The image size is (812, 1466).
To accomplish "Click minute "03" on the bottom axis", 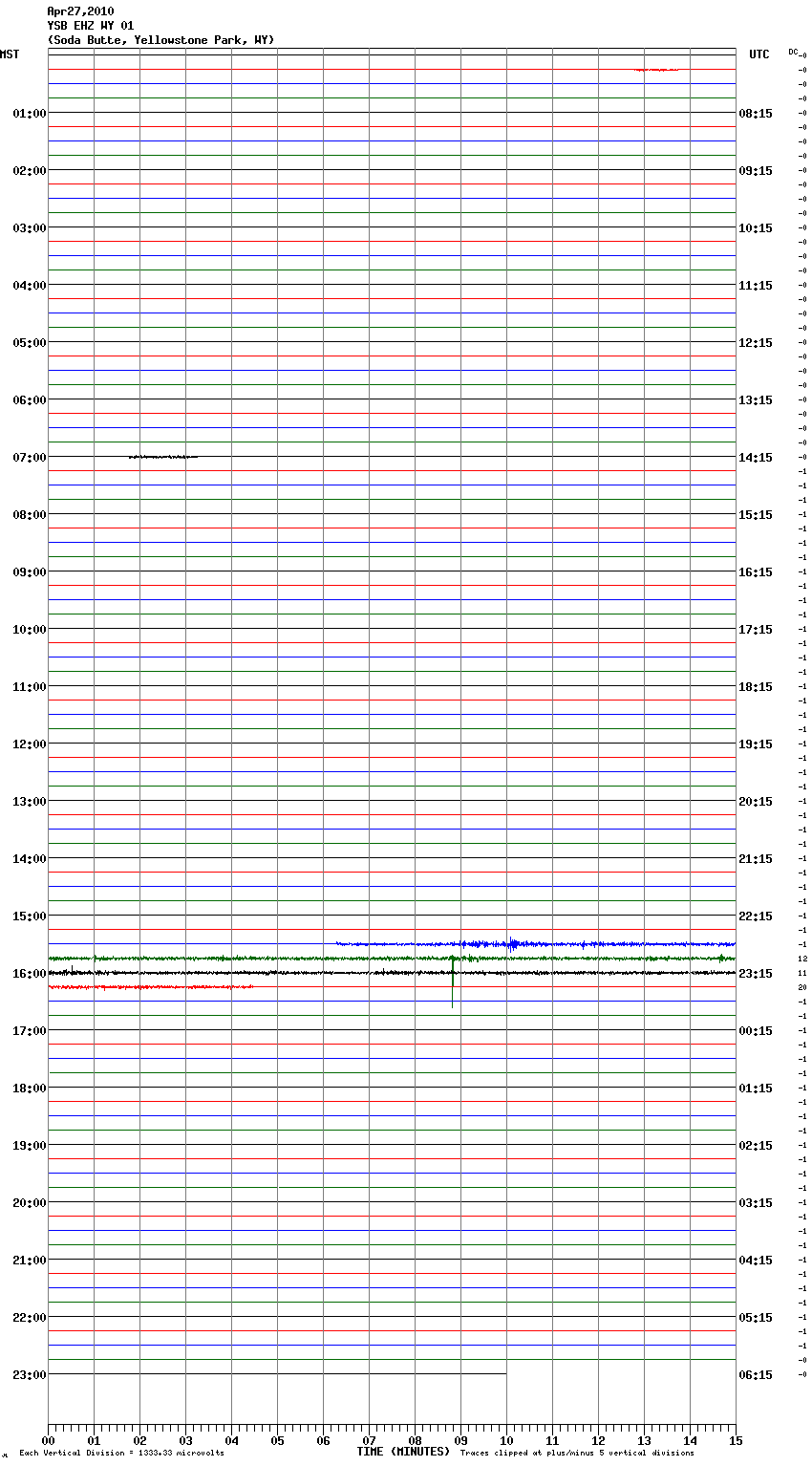I will (x=185, y=1440).
